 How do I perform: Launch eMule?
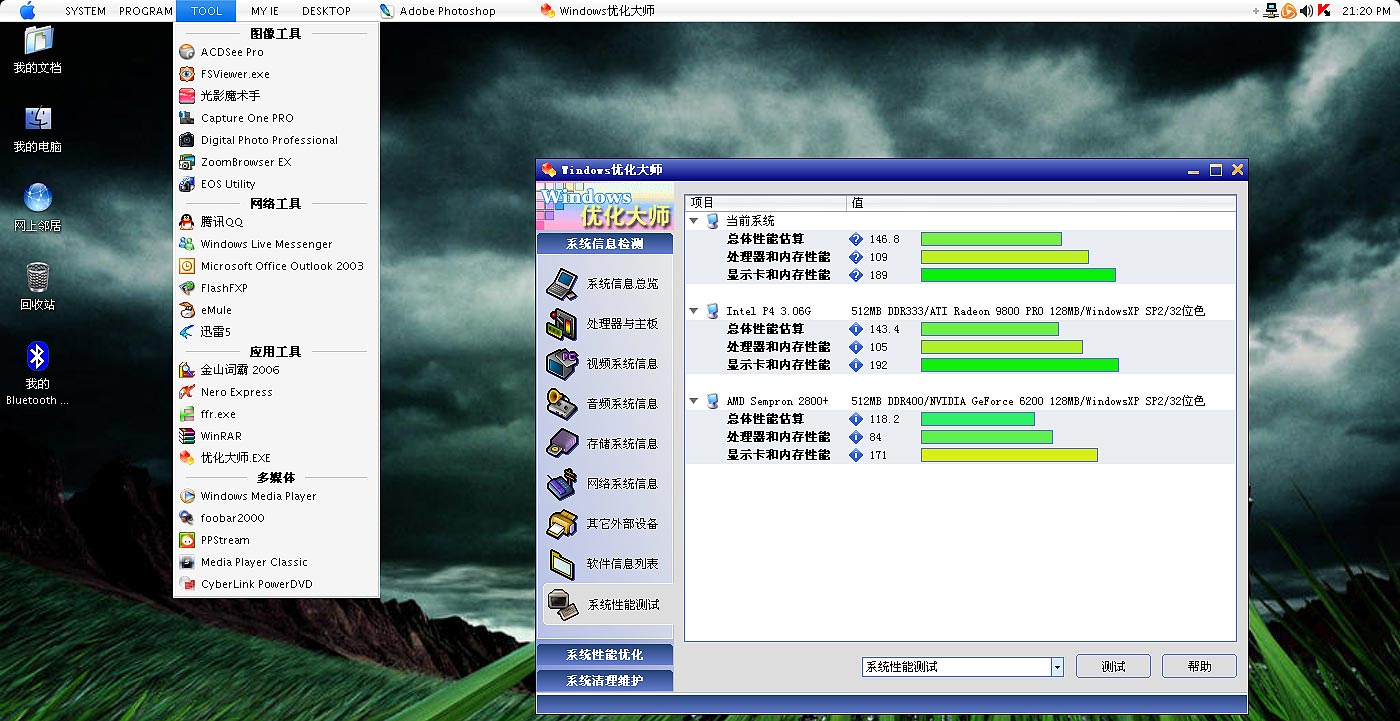[276, 310]
